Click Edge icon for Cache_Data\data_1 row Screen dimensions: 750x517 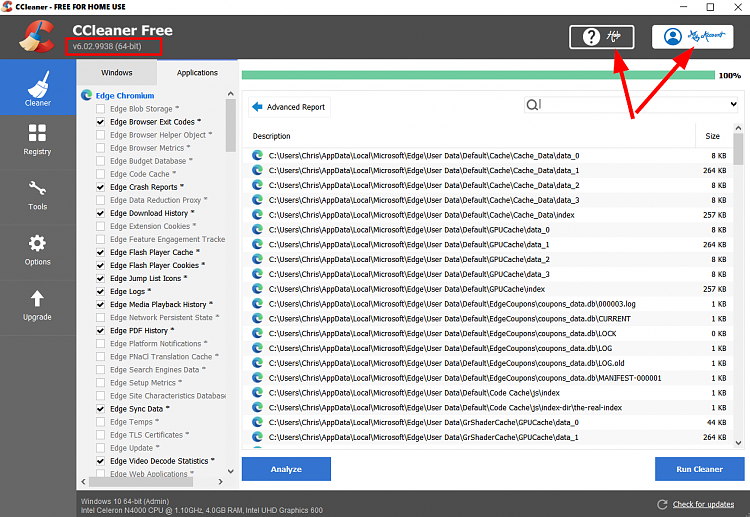click(x=257, y=170)
